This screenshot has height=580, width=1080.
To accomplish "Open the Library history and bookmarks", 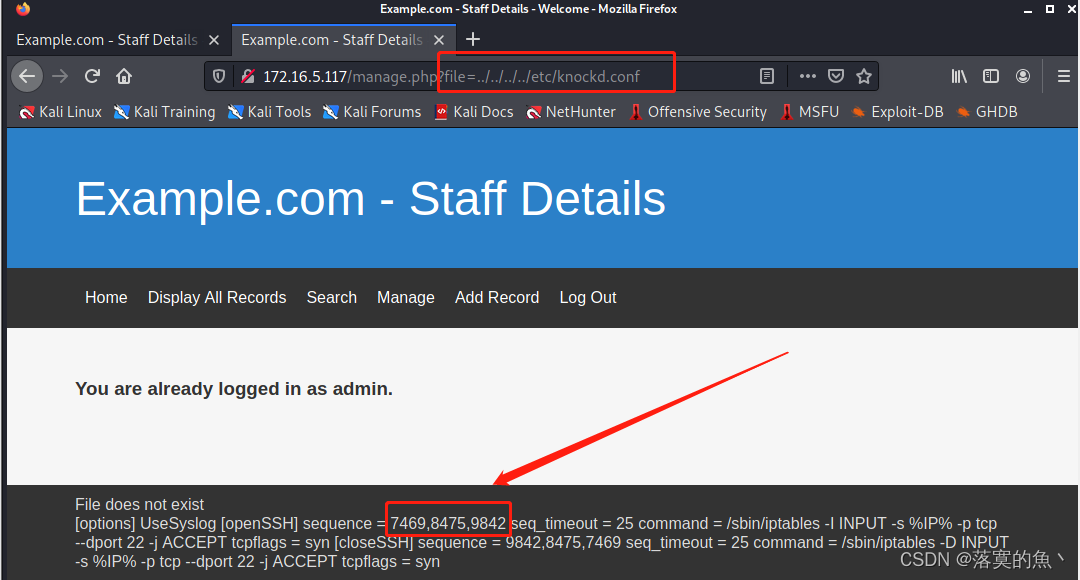I will [x=959, y=76].
